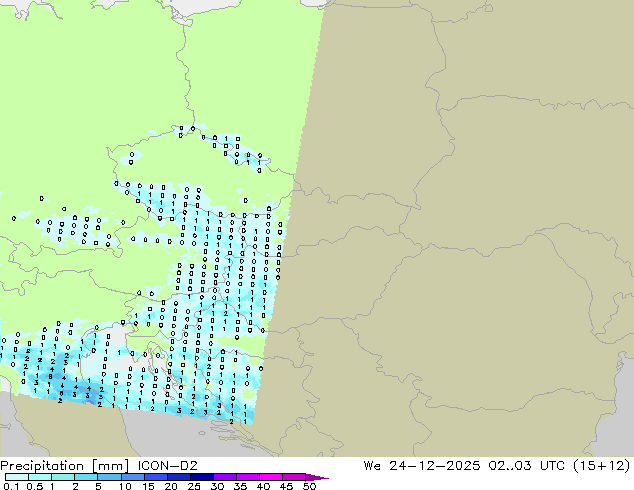Screen dimensions: 634x490
Task: Click the '(15+12)' forecast run text
Action: [x=602, y=466]
